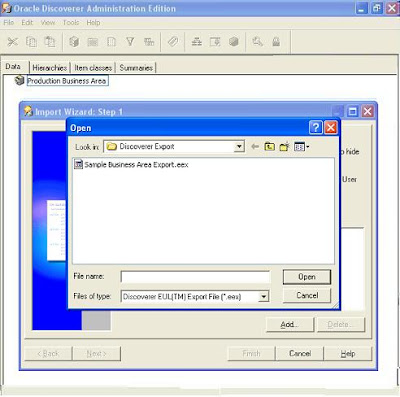The image size is (400, 397).
Task: Click the Help button in Import Wizard
Action: [x=348, y=353]
